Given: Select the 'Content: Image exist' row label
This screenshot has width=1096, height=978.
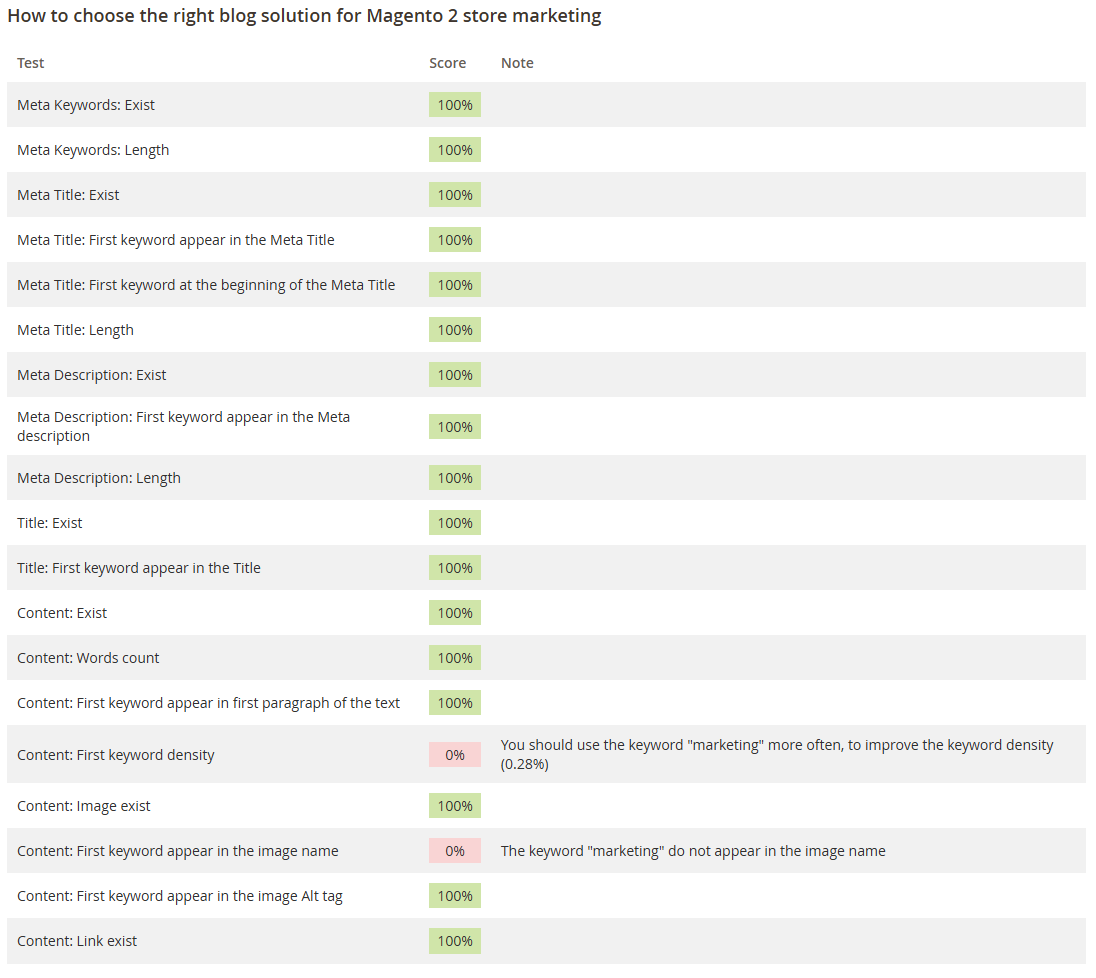Looking at the screenshot, I should coord(84,806).
